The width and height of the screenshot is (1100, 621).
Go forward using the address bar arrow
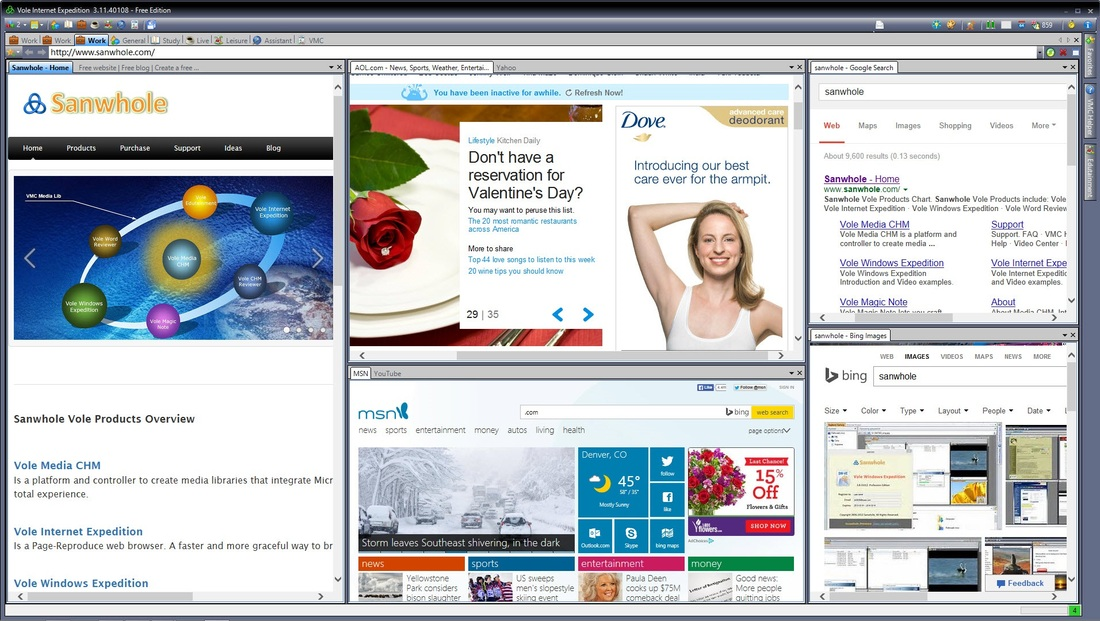[41, 52]
